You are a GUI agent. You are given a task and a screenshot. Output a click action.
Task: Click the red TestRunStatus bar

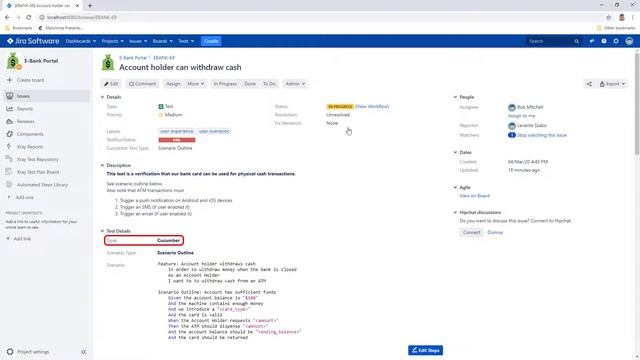pyautogui.click(x=177, y=140)
